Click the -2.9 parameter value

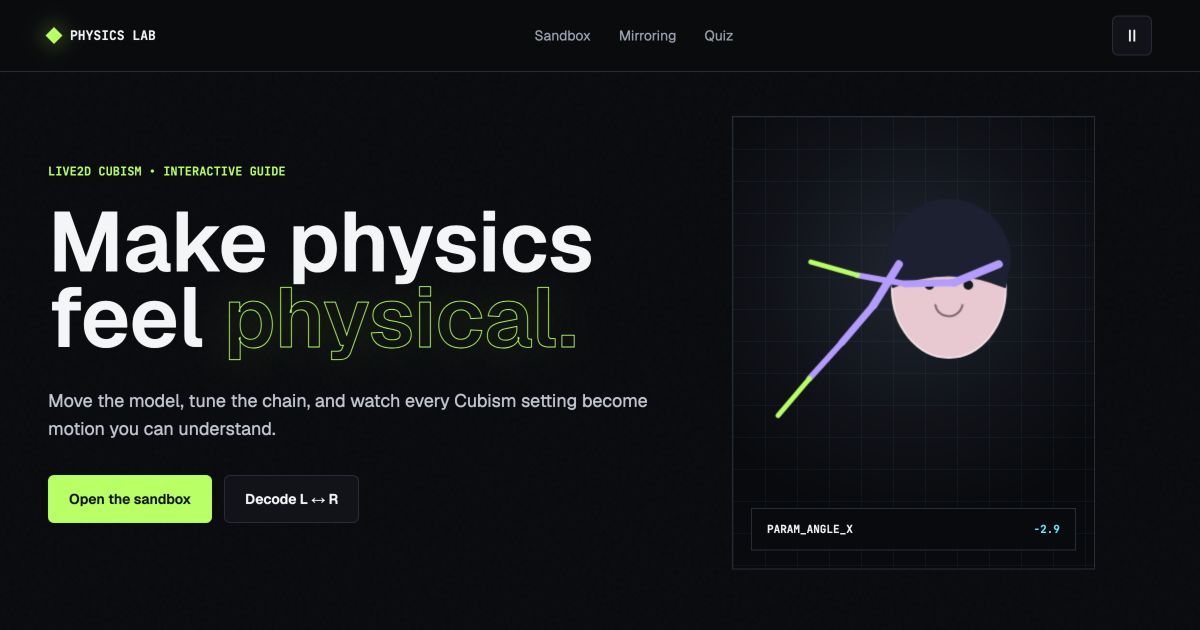pos(1046,529)
